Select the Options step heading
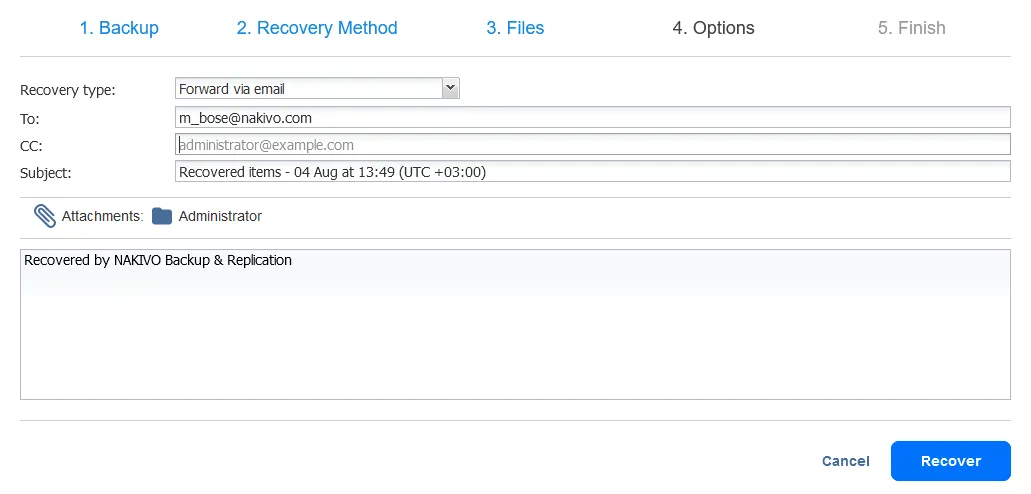Screen dimensions: 1031x494 (x=713, y=28)
